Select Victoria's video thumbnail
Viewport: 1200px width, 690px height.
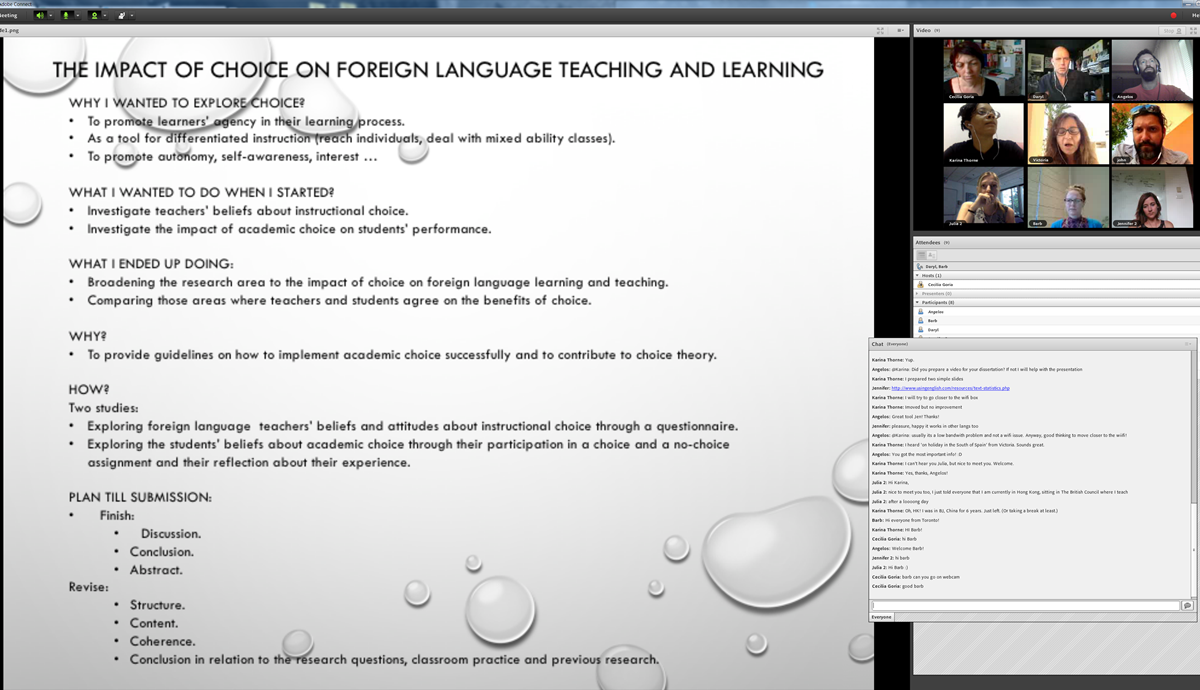1068,133
